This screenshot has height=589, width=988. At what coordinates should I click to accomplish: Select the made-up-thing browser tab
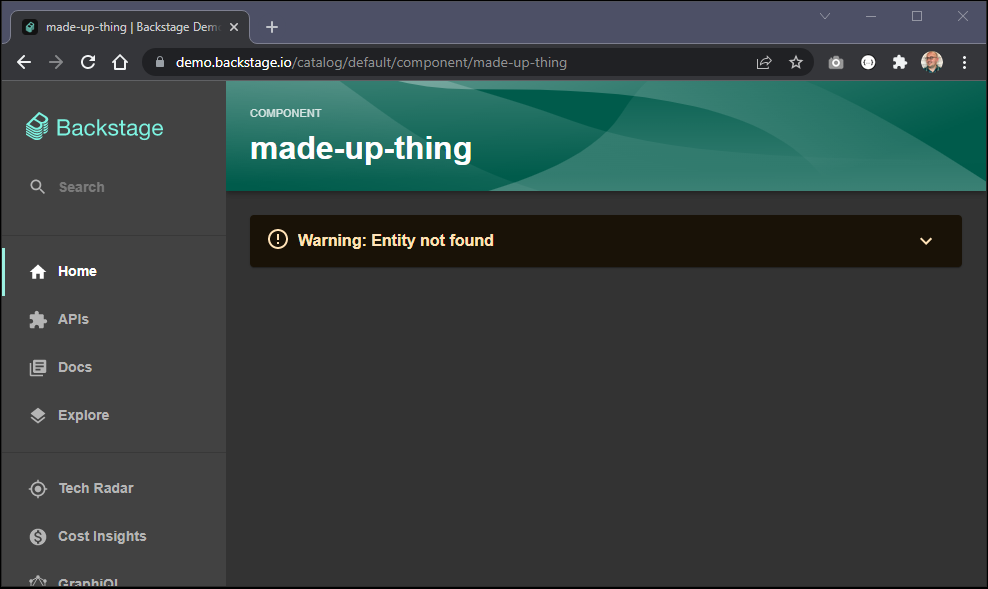130,27
